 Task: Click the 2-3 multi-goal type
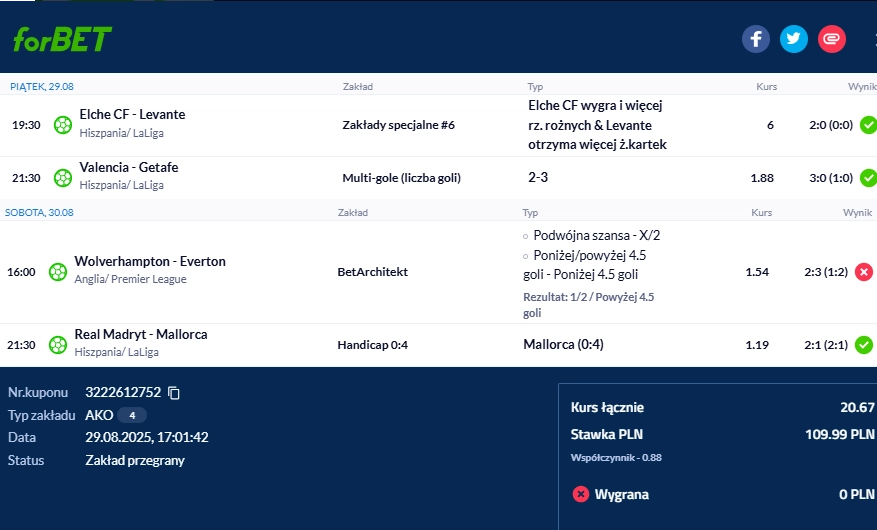[538, 177]
